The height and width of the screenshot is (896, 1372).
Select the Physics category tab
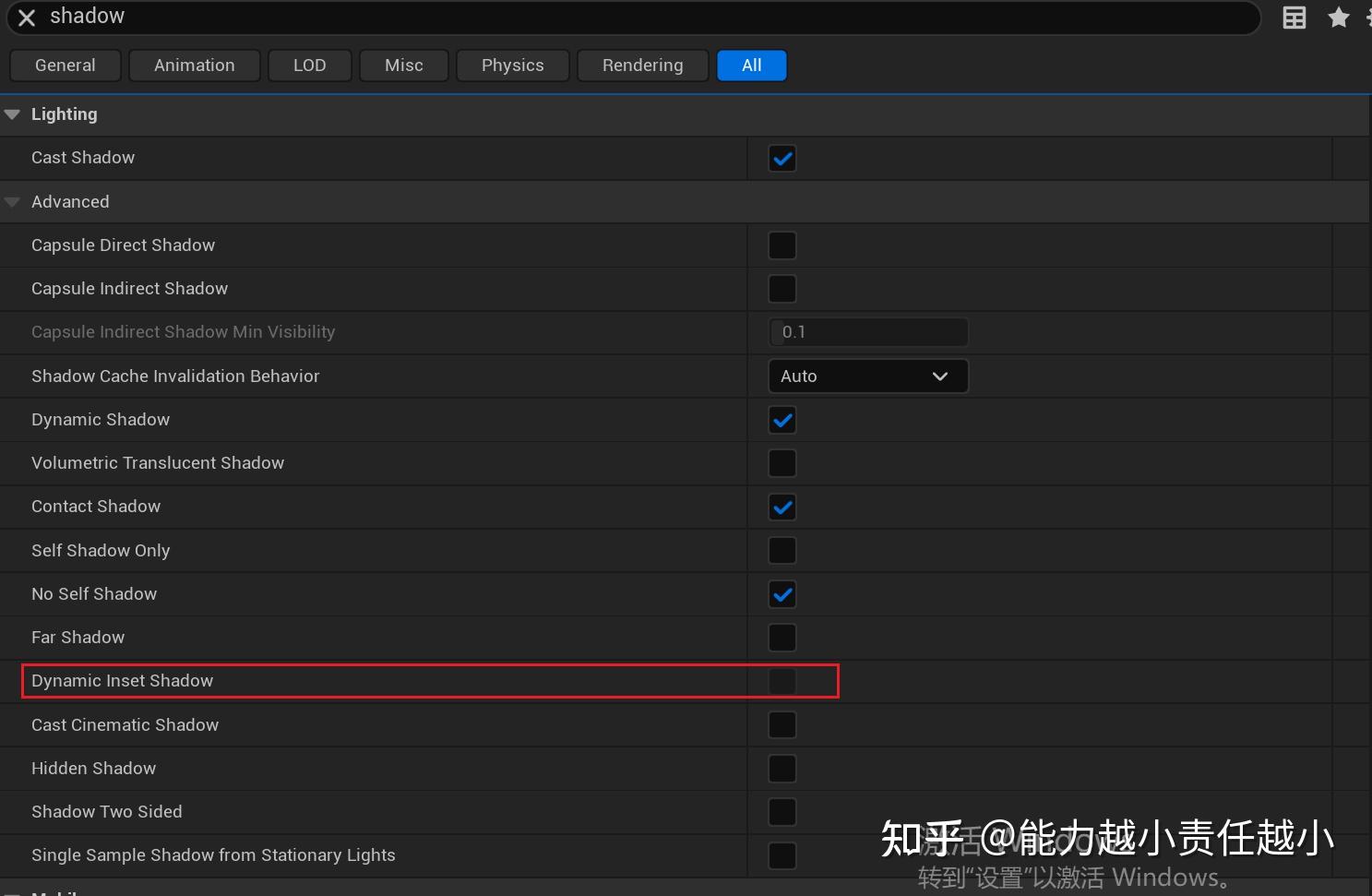[x=512, y=65]
